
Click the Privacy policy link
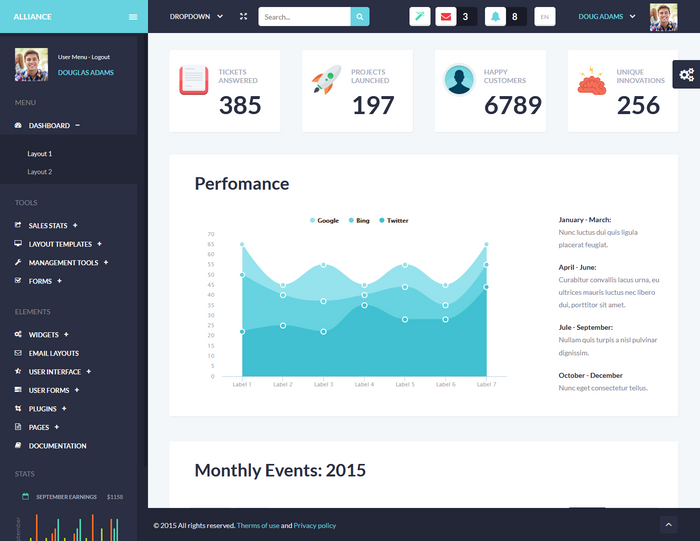click(x=315, y=525)
